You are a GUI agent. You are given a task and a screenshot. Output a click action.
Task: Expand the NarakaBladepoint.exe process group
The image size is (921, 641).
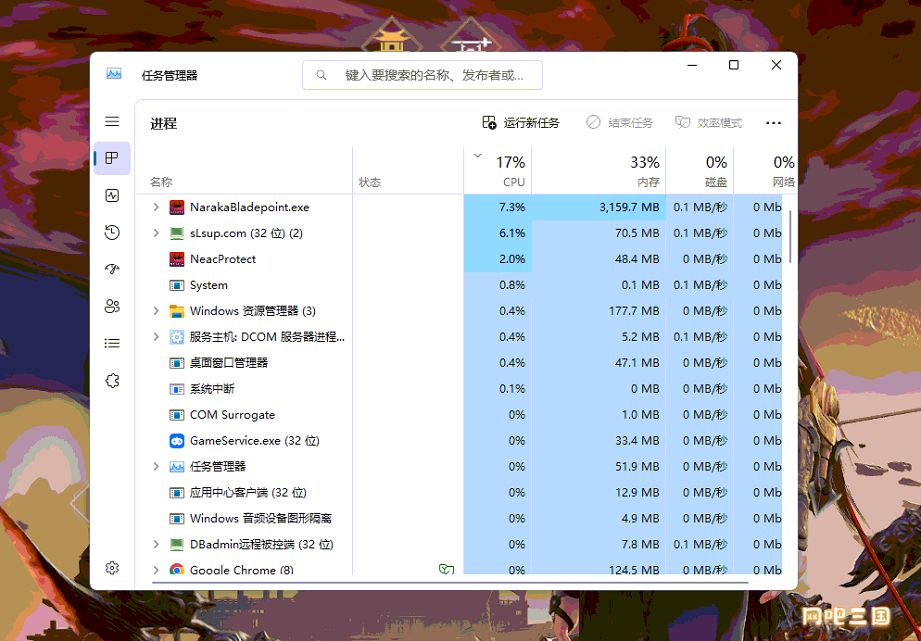[x=156, y=207]
